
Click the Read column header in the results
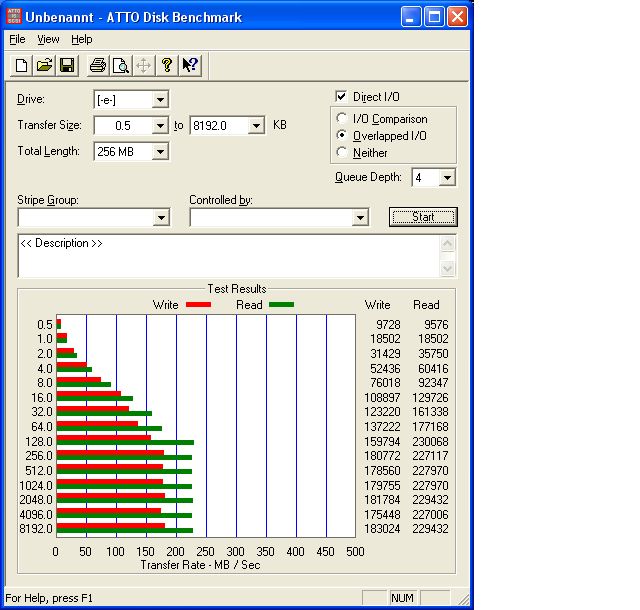click(x=426, y=305)
